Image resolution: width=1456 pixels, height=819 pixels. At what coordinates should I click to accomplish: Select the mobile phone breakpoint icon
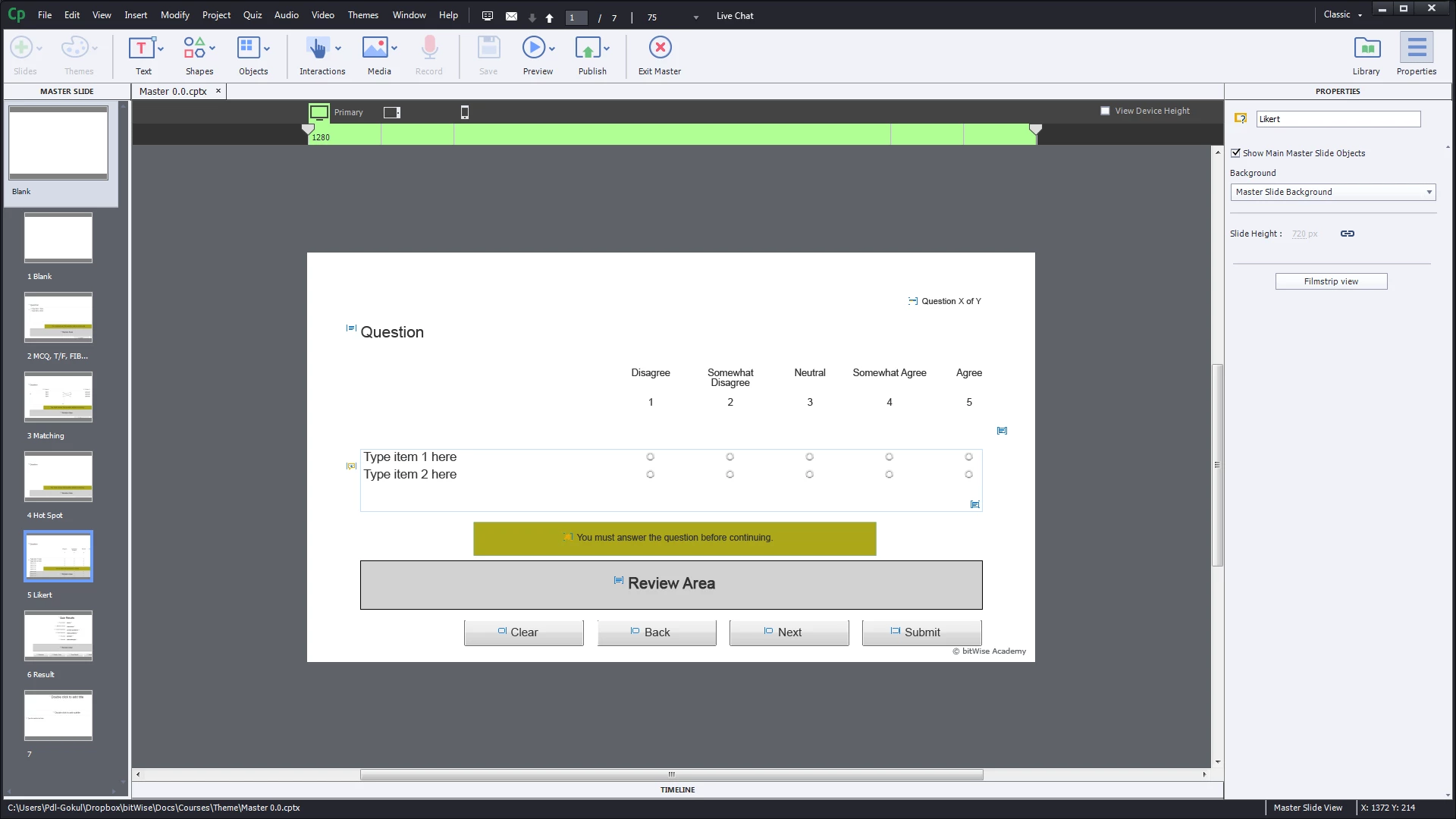pos(465,112)
